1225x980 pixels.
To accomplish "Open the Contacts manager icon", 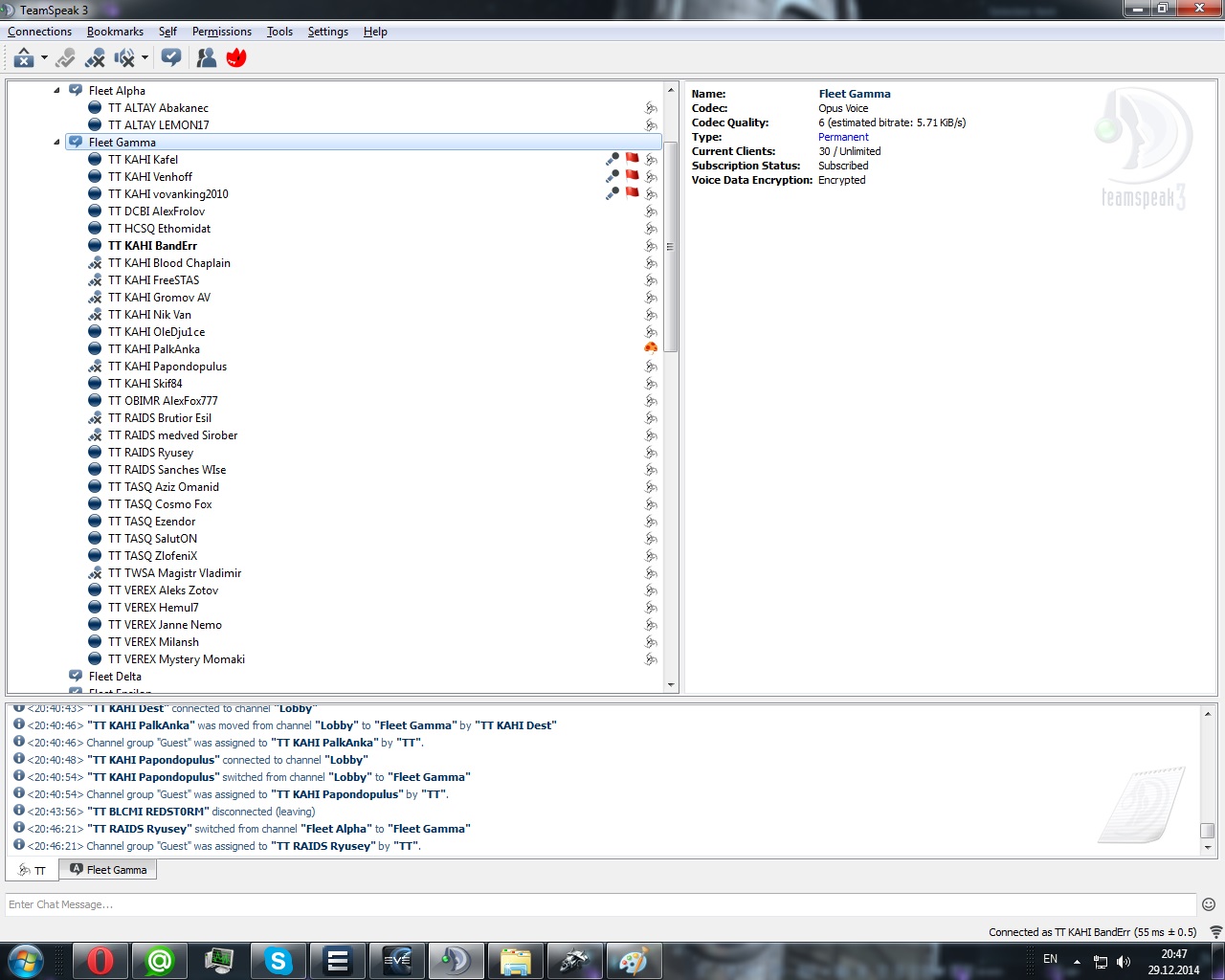I will [206, 58].
